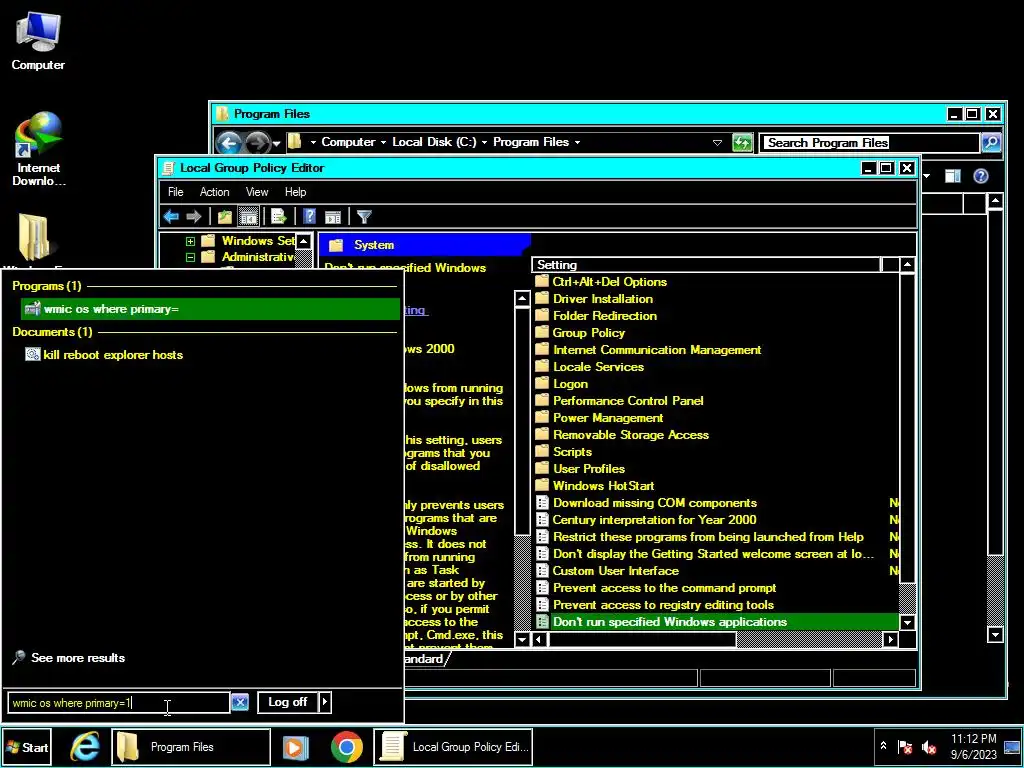Click the Filter funnel toolbar icon
Viewport: 1024px width, 768px height.
point(364,216)
